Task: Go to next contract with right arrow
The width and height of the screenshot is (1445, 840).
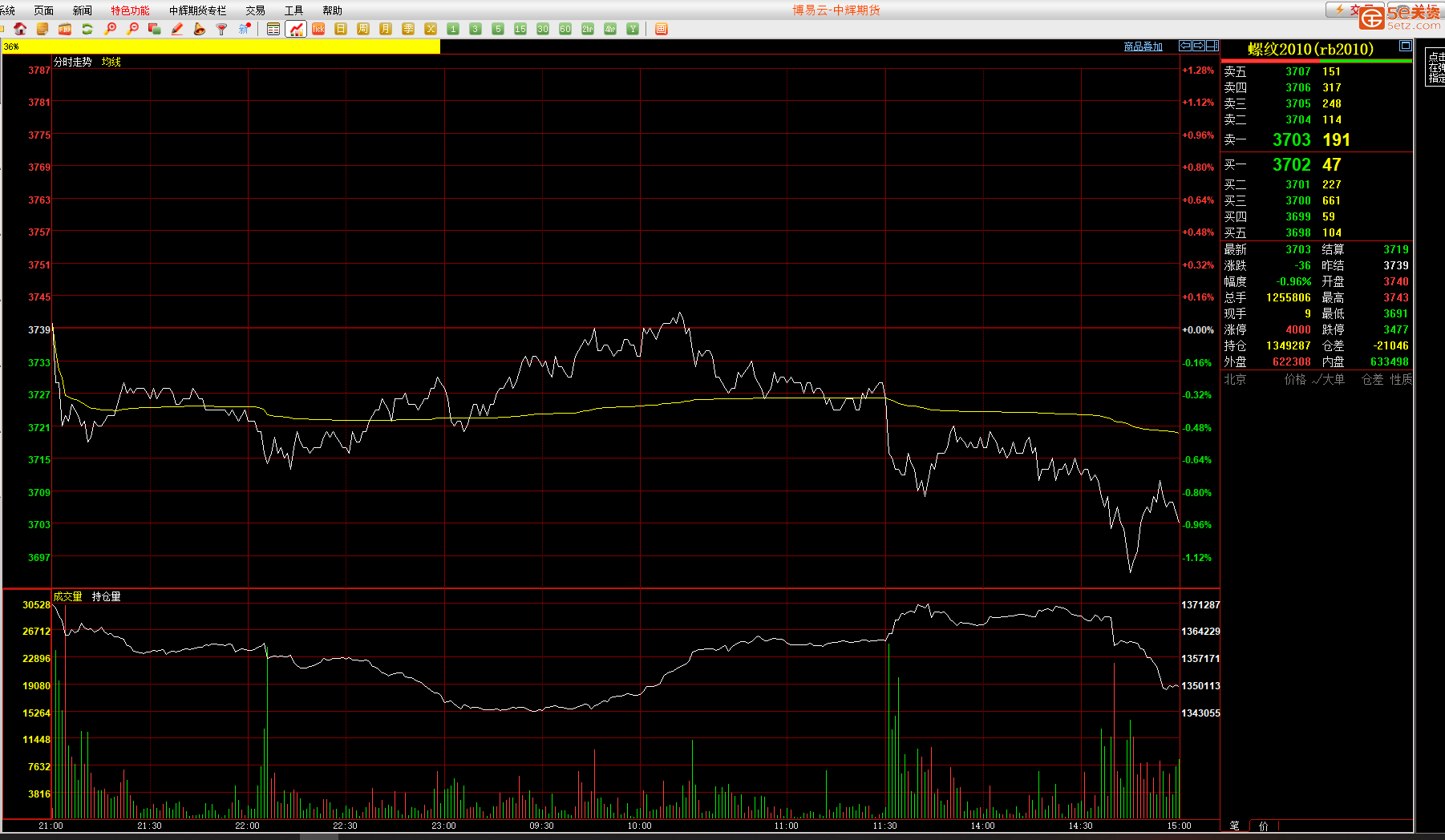Action: [1199, 46]
